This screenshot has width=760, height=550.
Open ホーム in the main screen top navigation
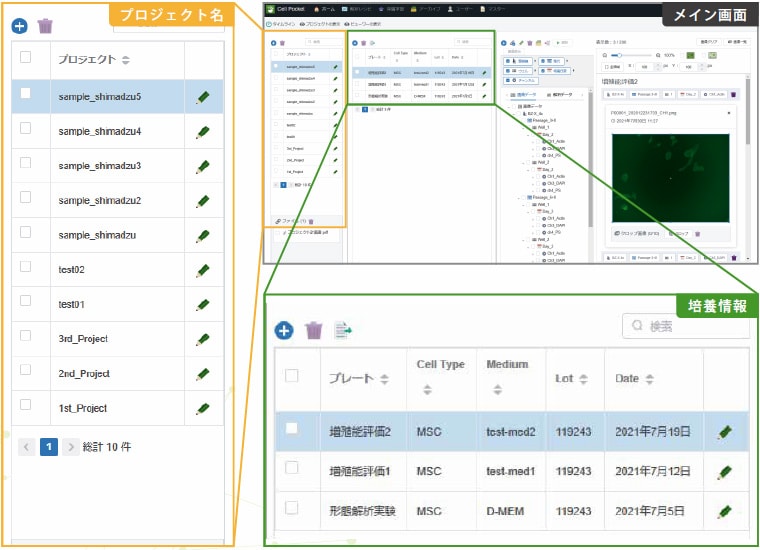[x=325, y=9]
